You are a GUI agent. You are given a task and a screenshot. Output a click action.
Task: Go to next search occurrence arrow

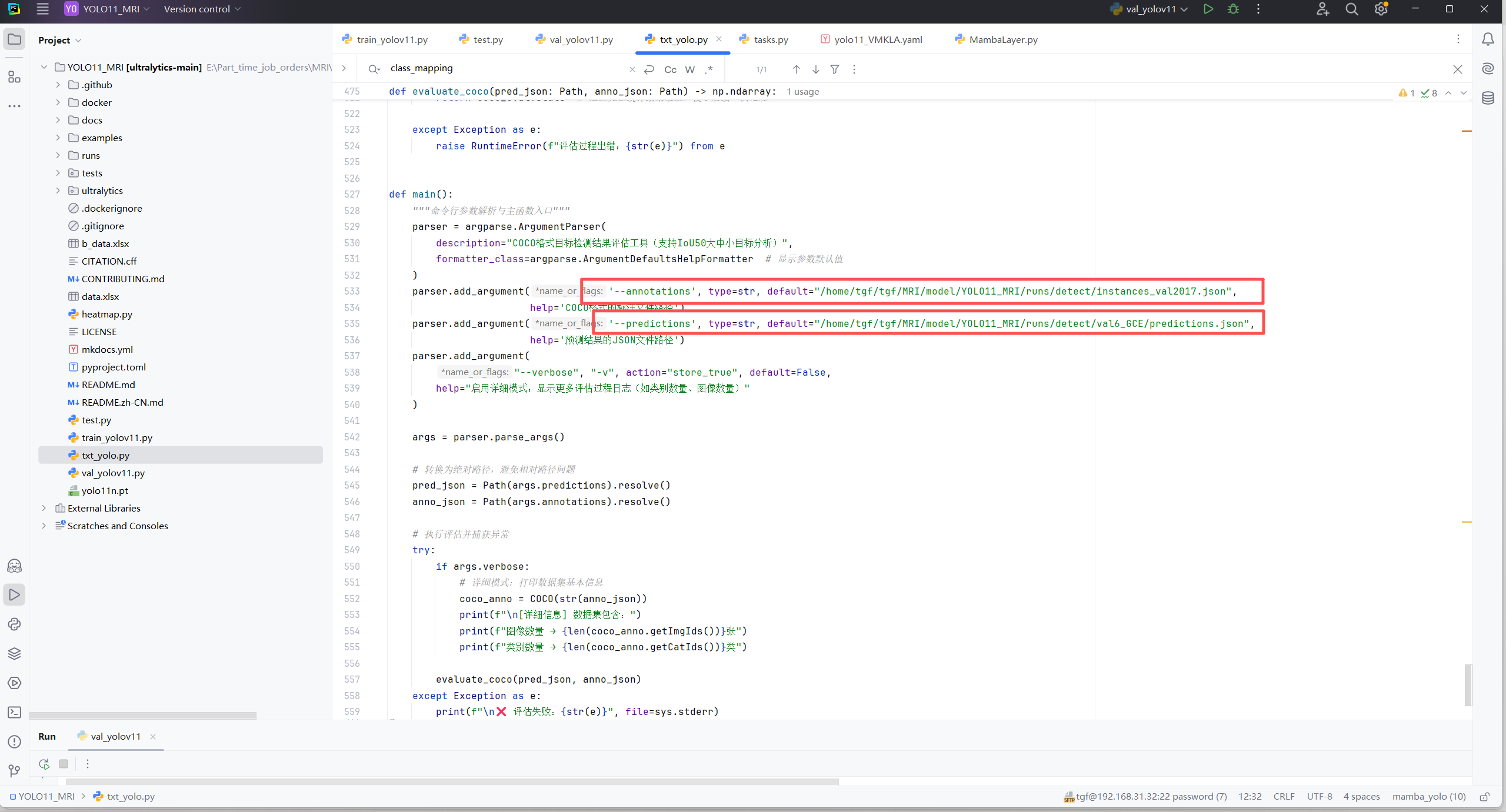pos(815,69)
